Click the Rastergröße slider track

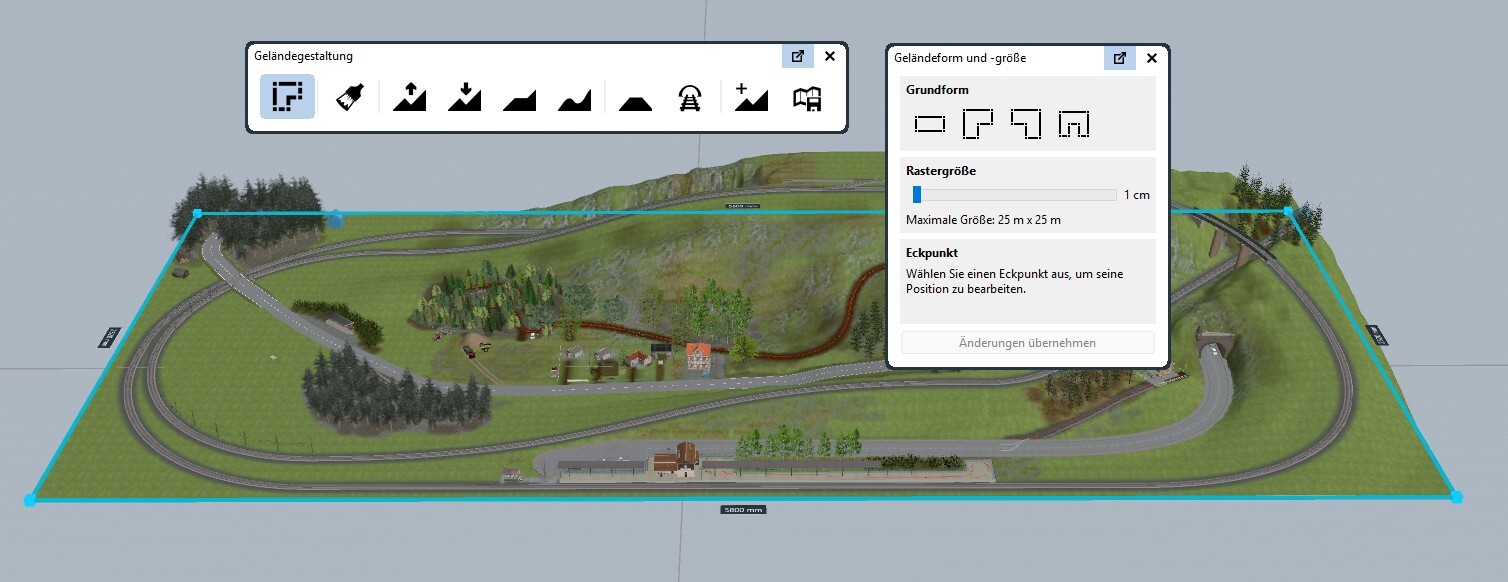pyautogui.click(x=1014, y=195)
